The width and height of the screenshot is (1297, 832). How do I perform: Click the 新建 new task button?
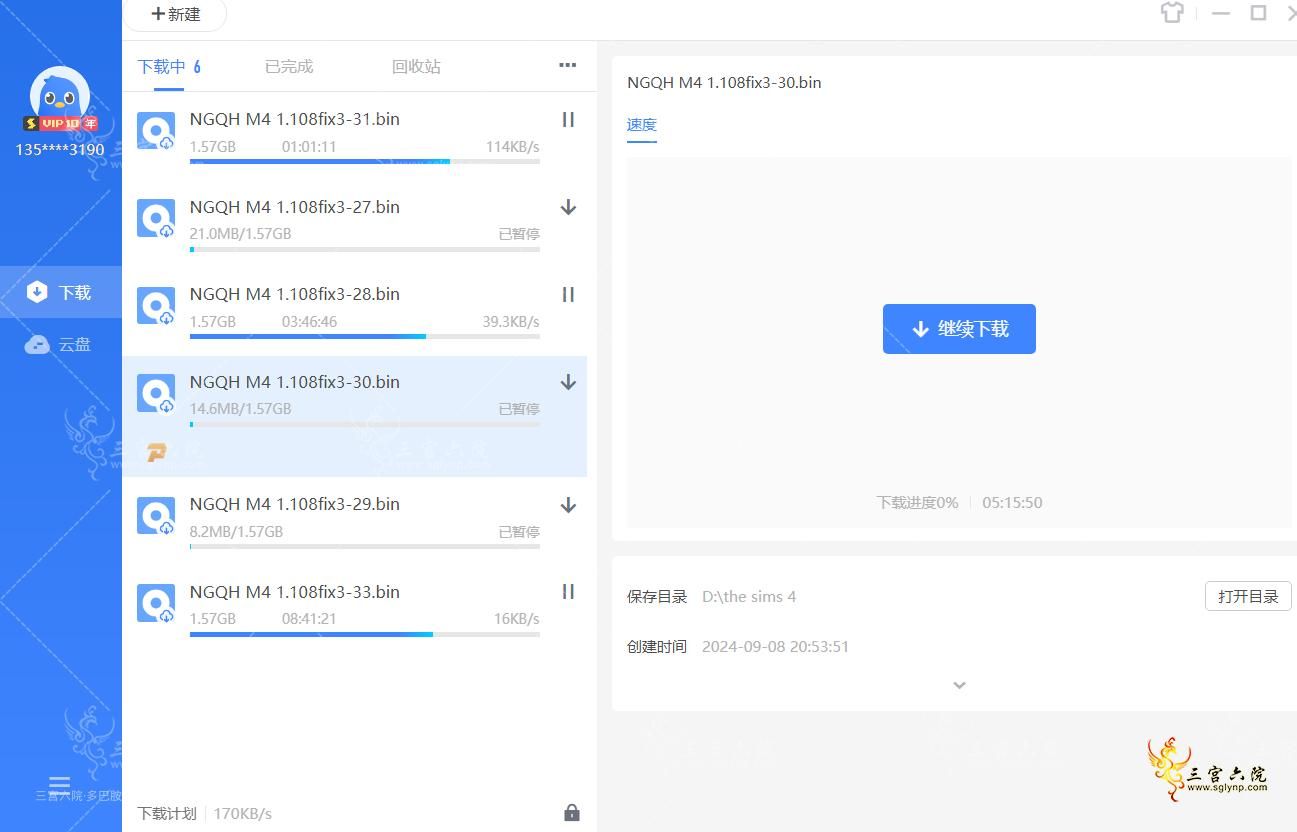click(175, 14)
